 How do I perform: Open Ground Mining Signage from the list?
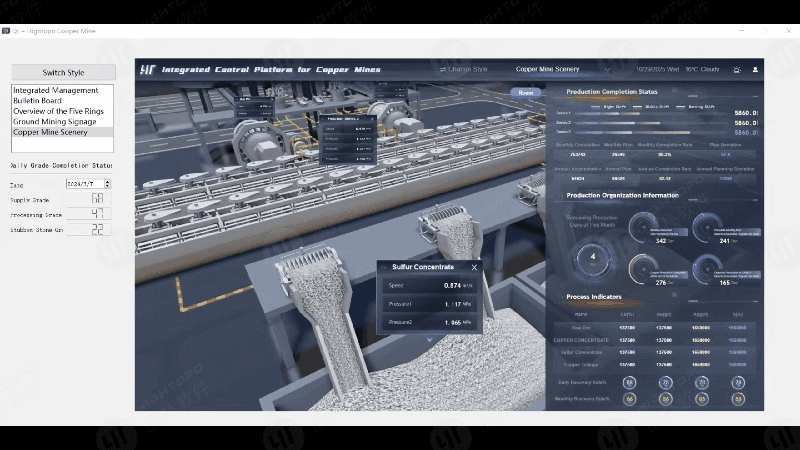point(53,122)
